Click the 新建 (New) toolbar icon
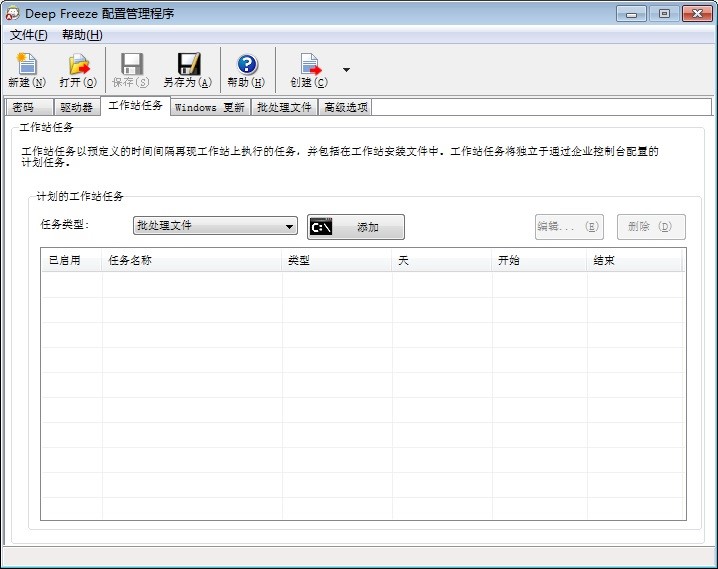The image size is (718, 569). click(26, 65)
